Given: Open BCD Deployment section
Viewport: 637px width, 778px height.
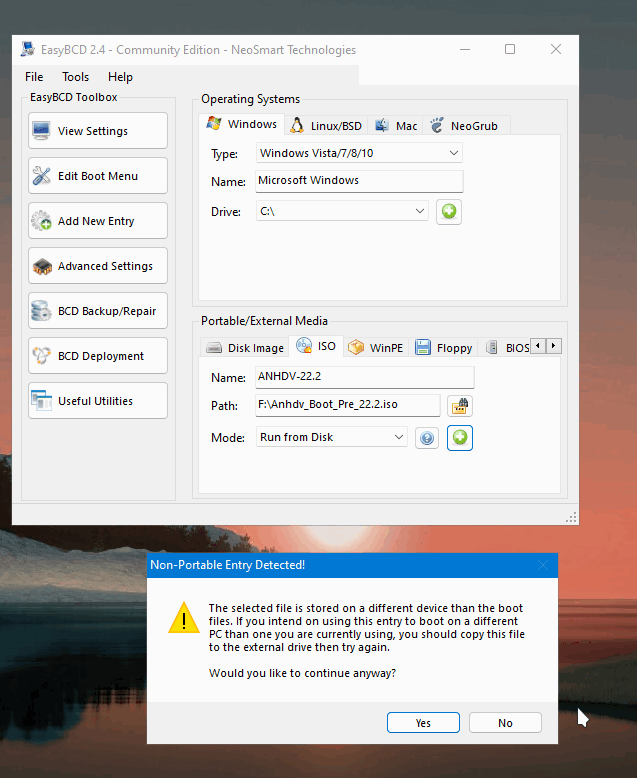Looking at the screenshot, I should point(98,356).
